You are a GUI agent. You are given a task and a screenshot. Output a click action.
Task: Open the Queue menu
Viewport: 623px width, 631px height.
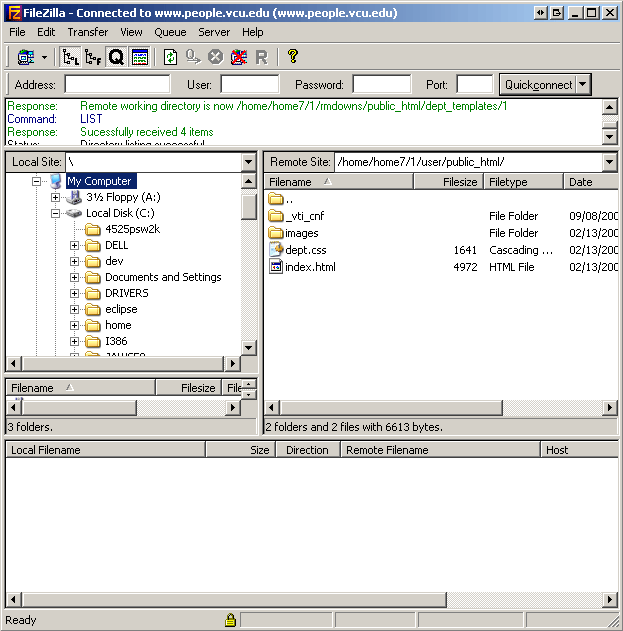tap(170, 32)
